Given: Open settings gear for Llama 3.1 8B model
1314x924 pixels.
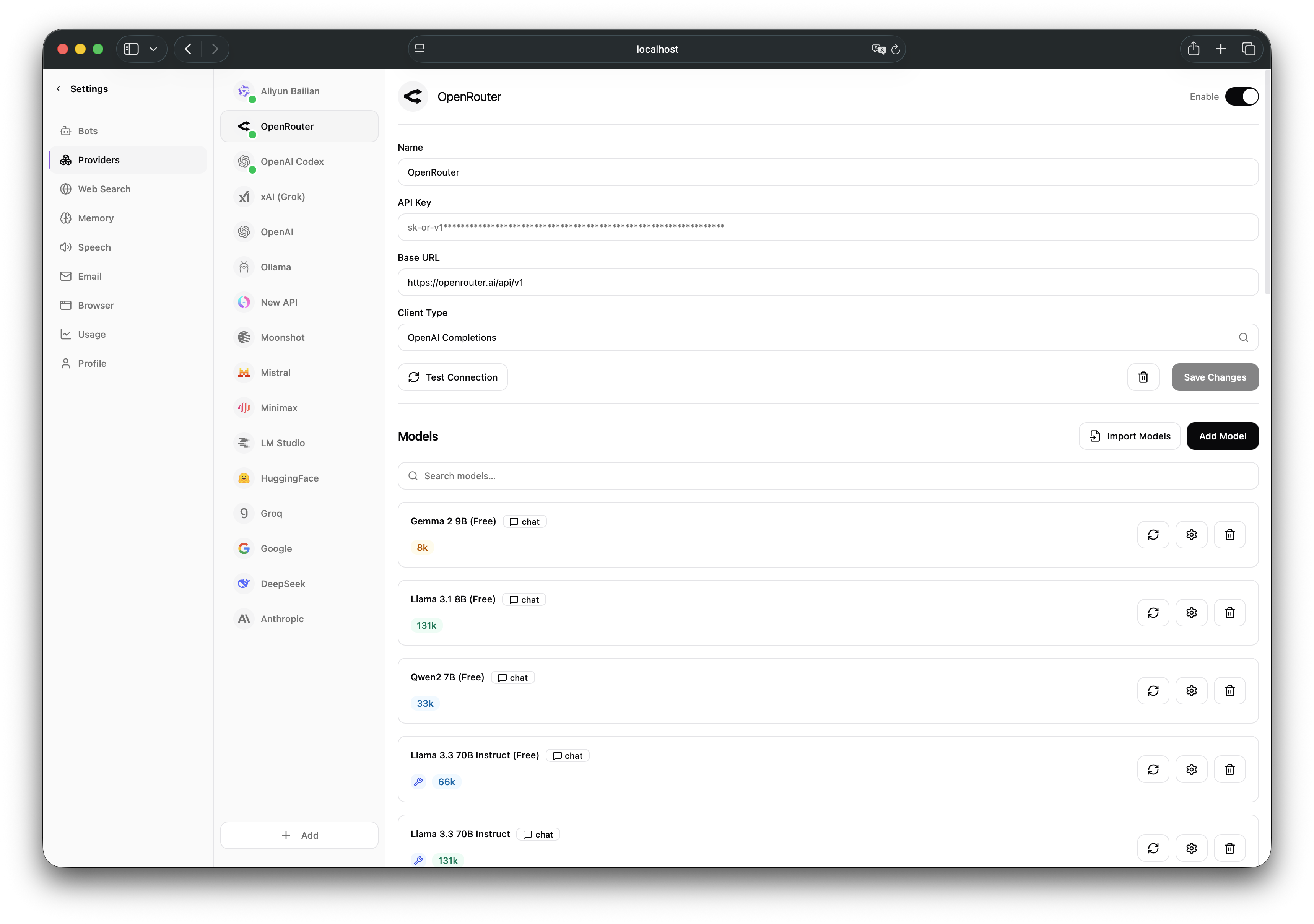Looking at the screenshot, I should pyautogui.click(x=1191, y=613).
